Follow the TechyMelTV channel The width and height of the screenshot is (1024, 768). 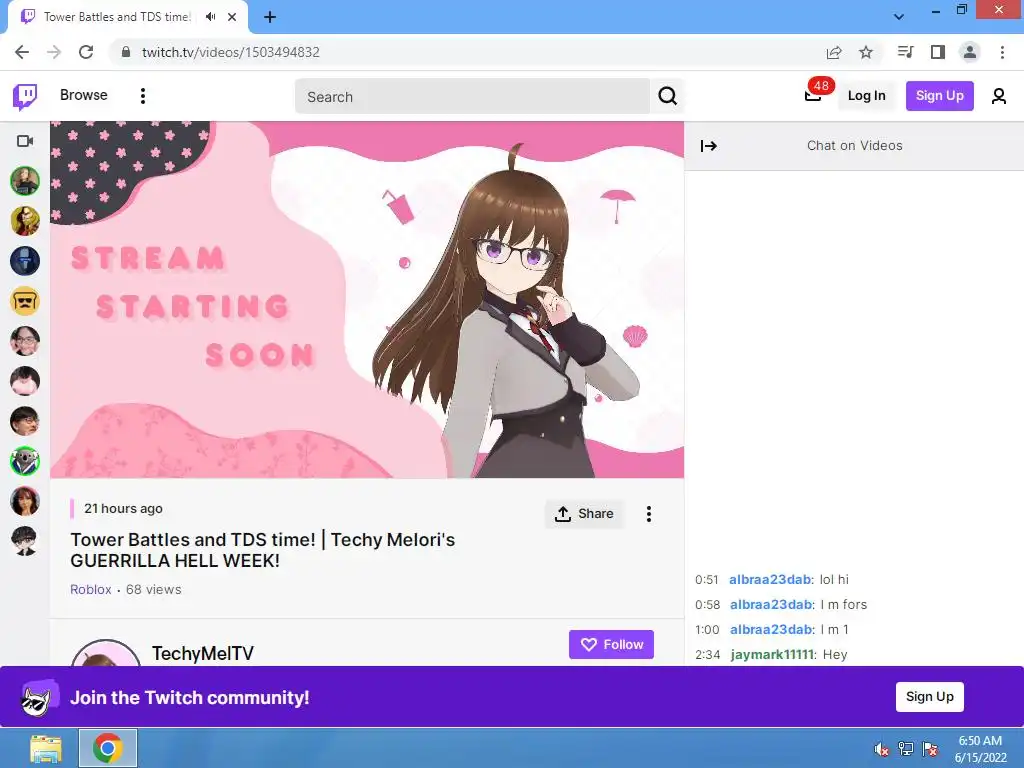point(611,645)
